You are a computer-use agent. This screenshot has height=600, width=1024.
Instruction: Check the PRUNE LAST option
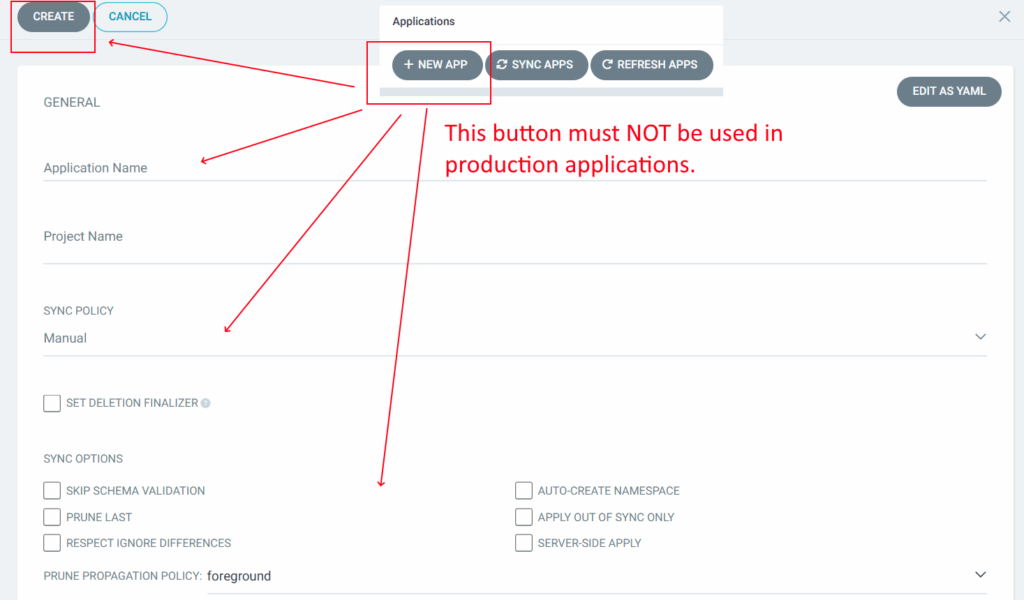coord(51,517)
